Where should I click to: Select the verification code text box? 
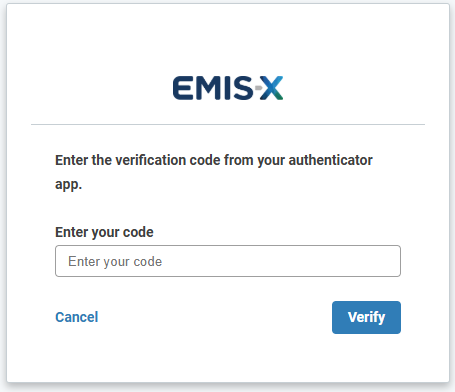point(228,261)
